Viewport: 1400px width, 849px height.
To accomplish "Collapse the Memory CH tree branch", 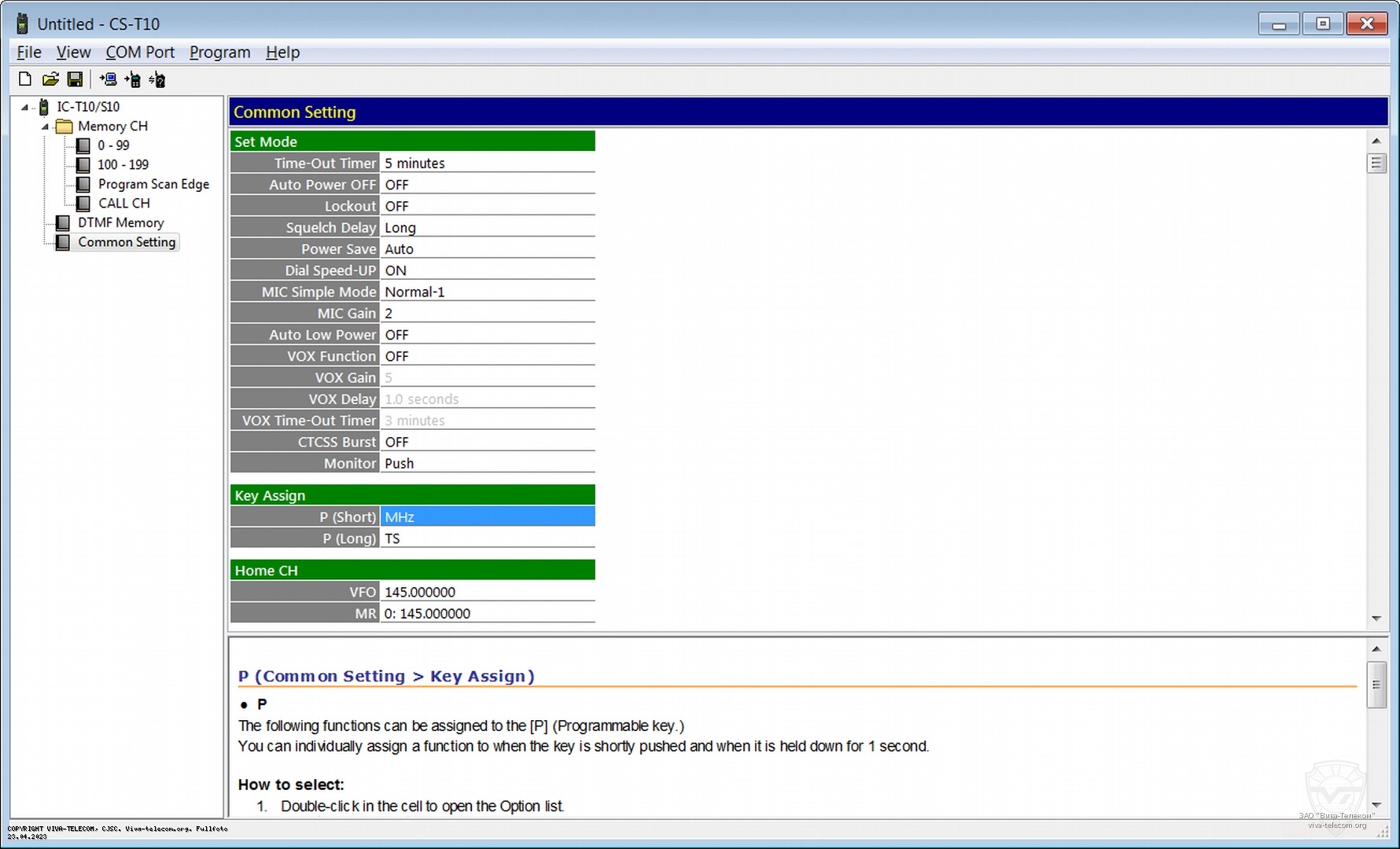I will 45,127.
